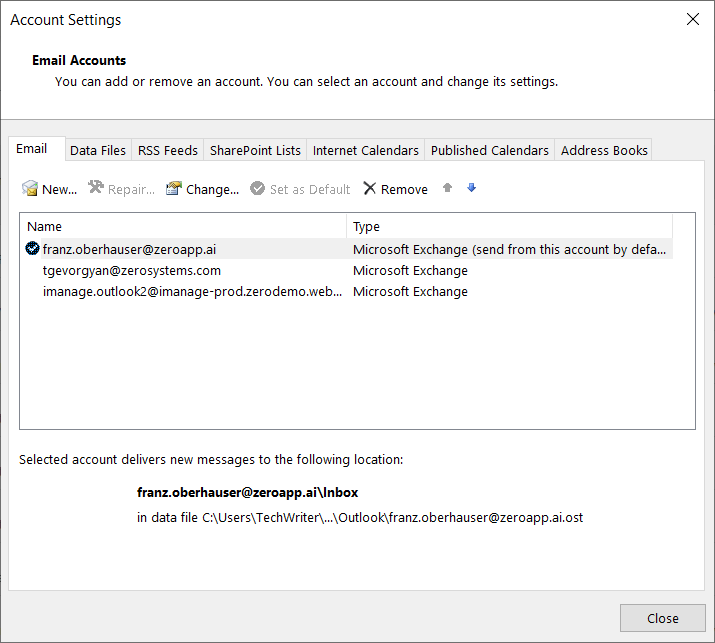Click the New... label
715x643 pixels.
[x=59, y=189]
